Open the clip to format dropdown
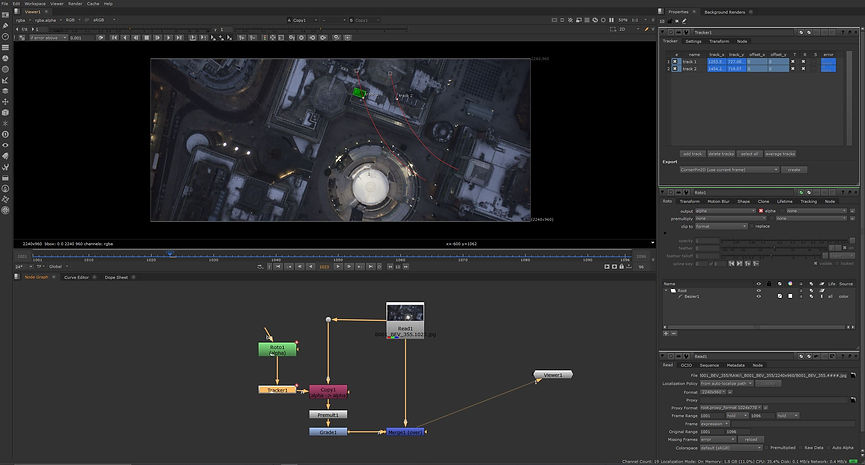Screen dimensions: 865x465 (721, 226)
